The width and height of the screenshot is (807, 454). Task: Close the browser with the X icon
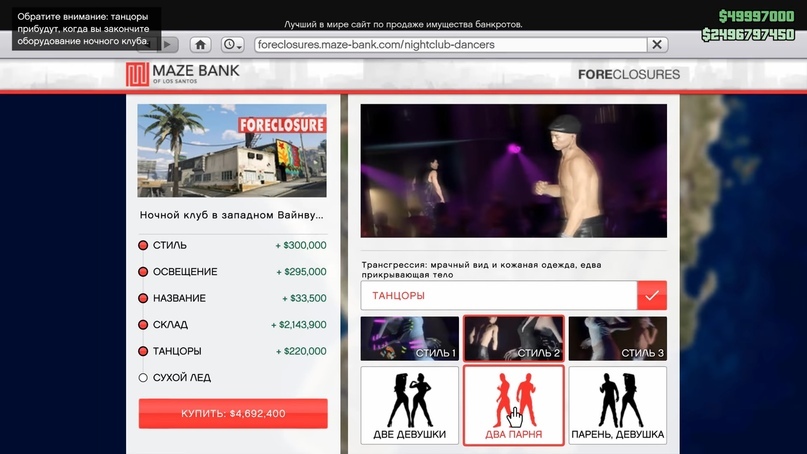(656, 45)
